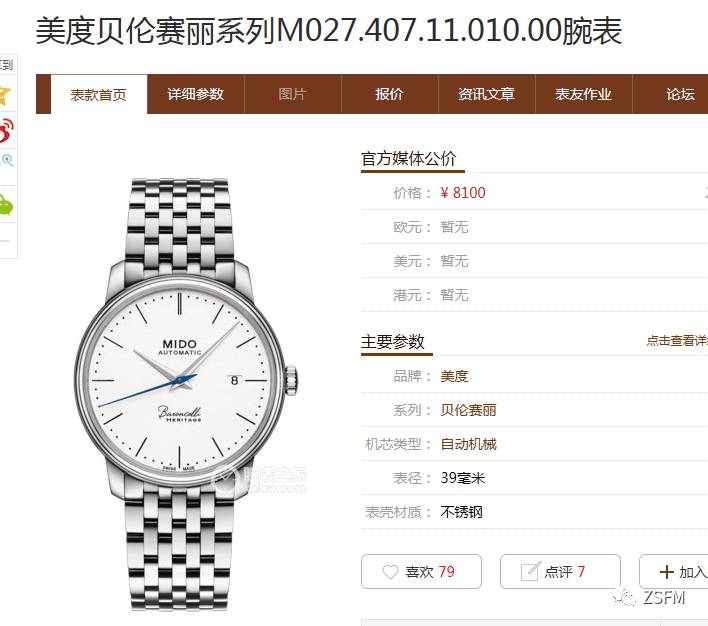Go to 资讯文章 tab

(487, 94)
